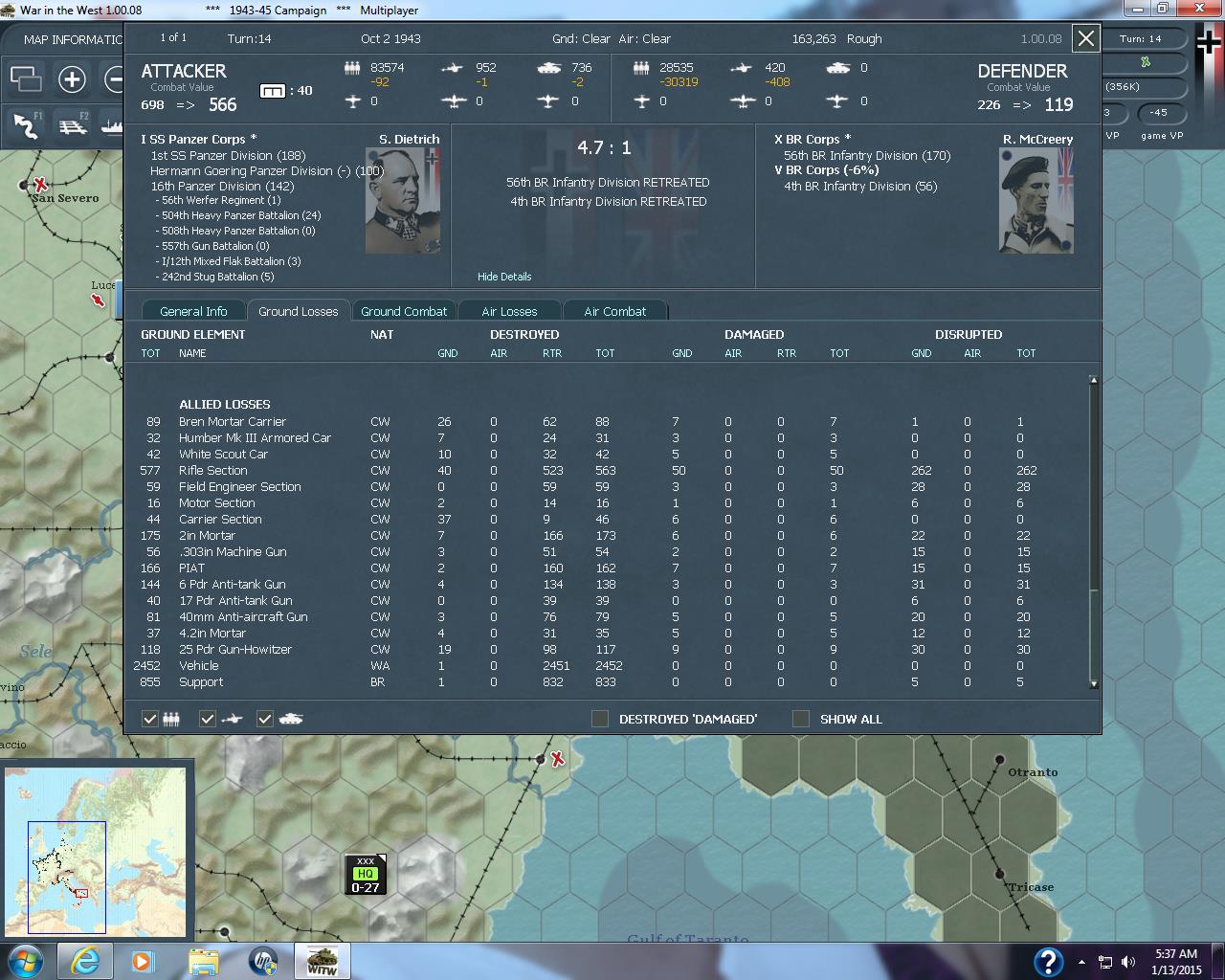Click the green cross icon under Turn 14
This screenshot has height=980, width=1225.
point(1146,62)
